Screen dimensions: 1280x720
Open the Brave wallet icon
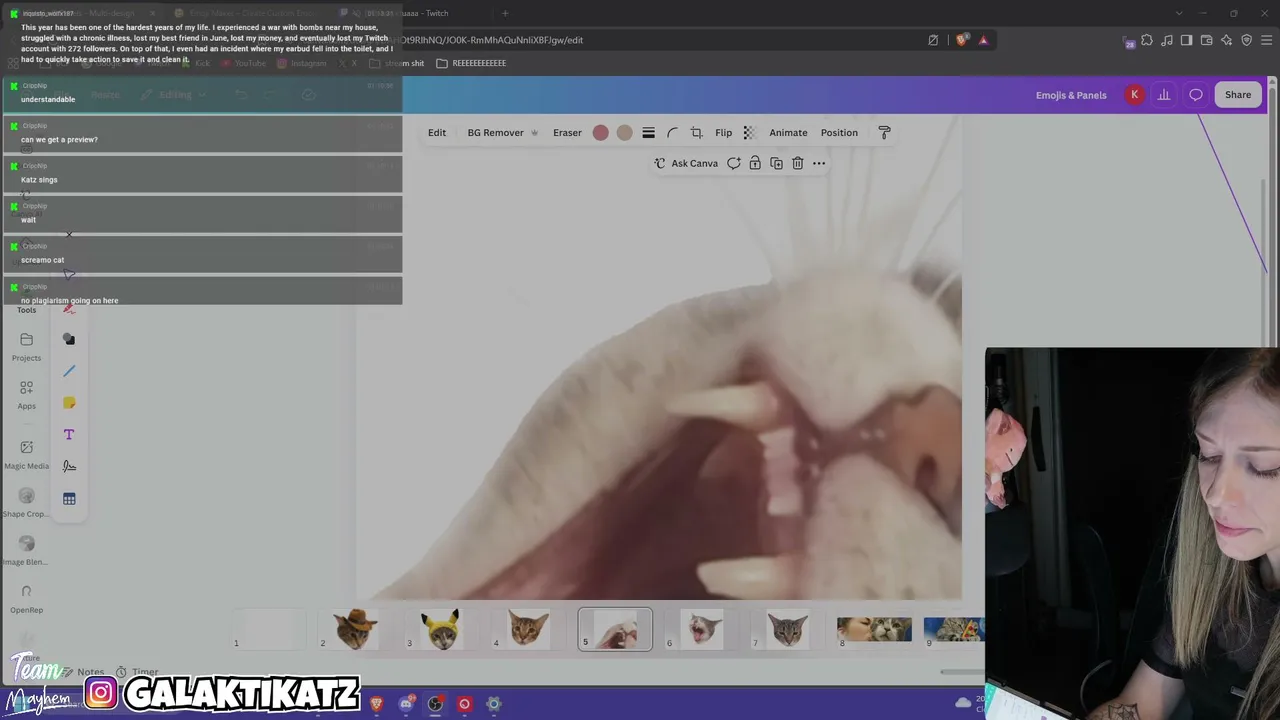(x=1206, y=40)
